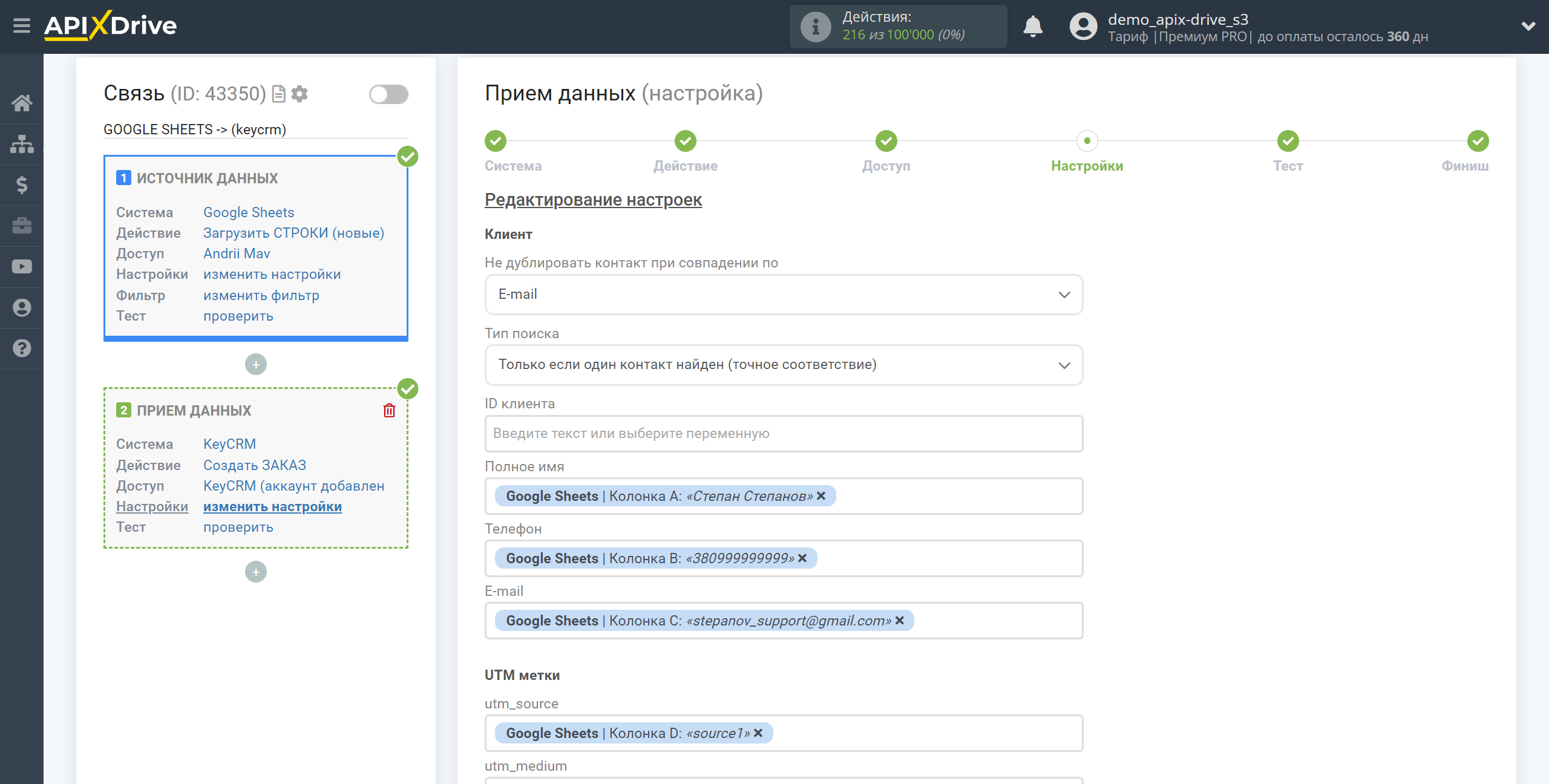Open the briefcase sidebar icon

tap(22, 226)
